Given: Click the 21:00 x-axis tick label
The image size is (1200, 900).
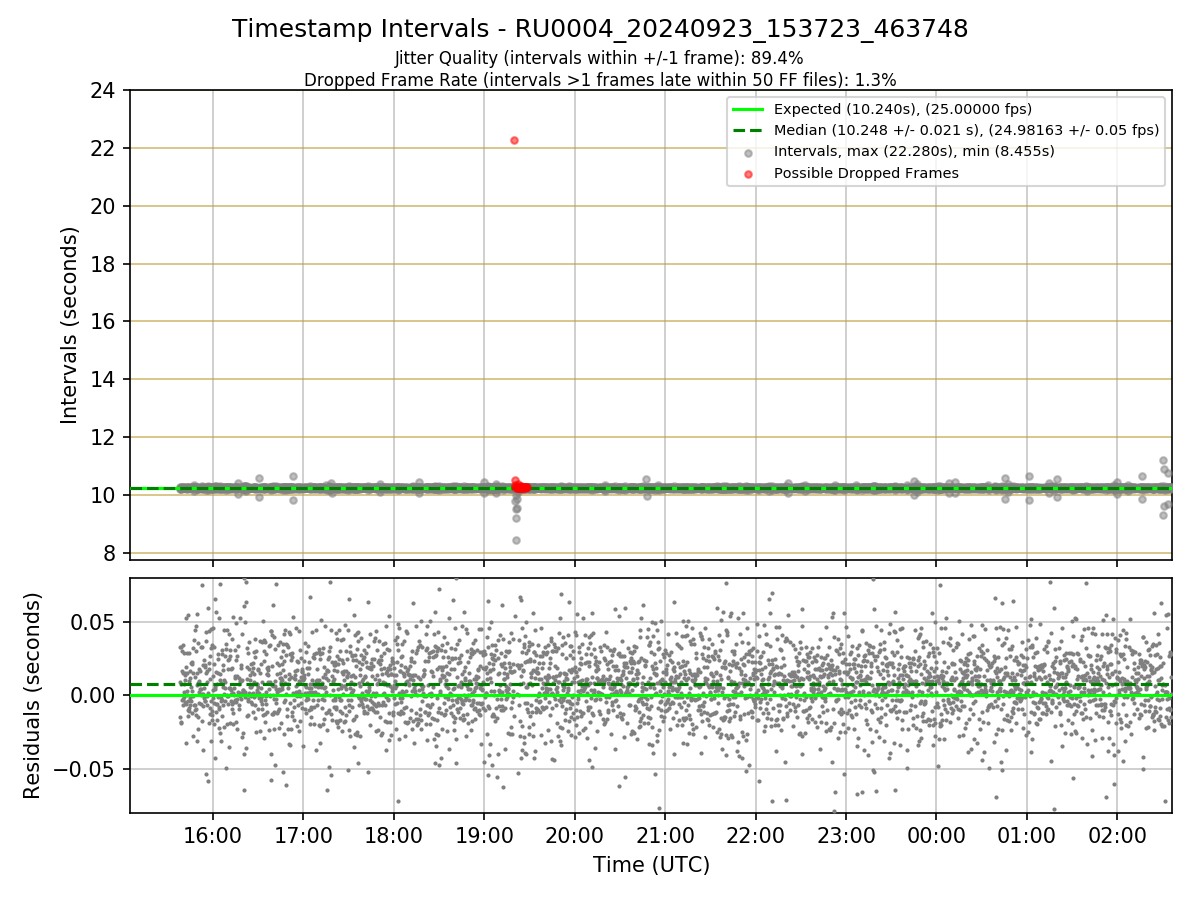Looking at the screenshot, I should pyautogui.click(x=665, y=834).
